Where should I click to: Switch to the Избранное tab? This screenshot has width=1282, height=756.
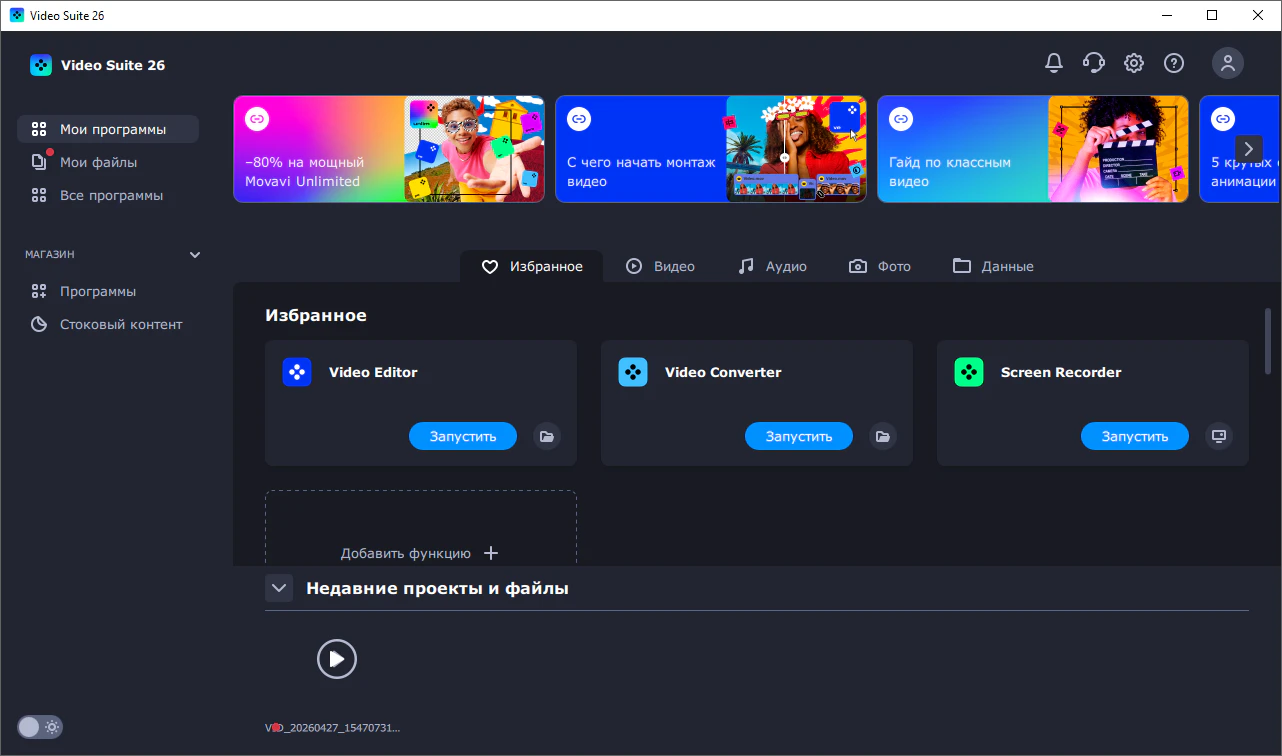[532, 266]
